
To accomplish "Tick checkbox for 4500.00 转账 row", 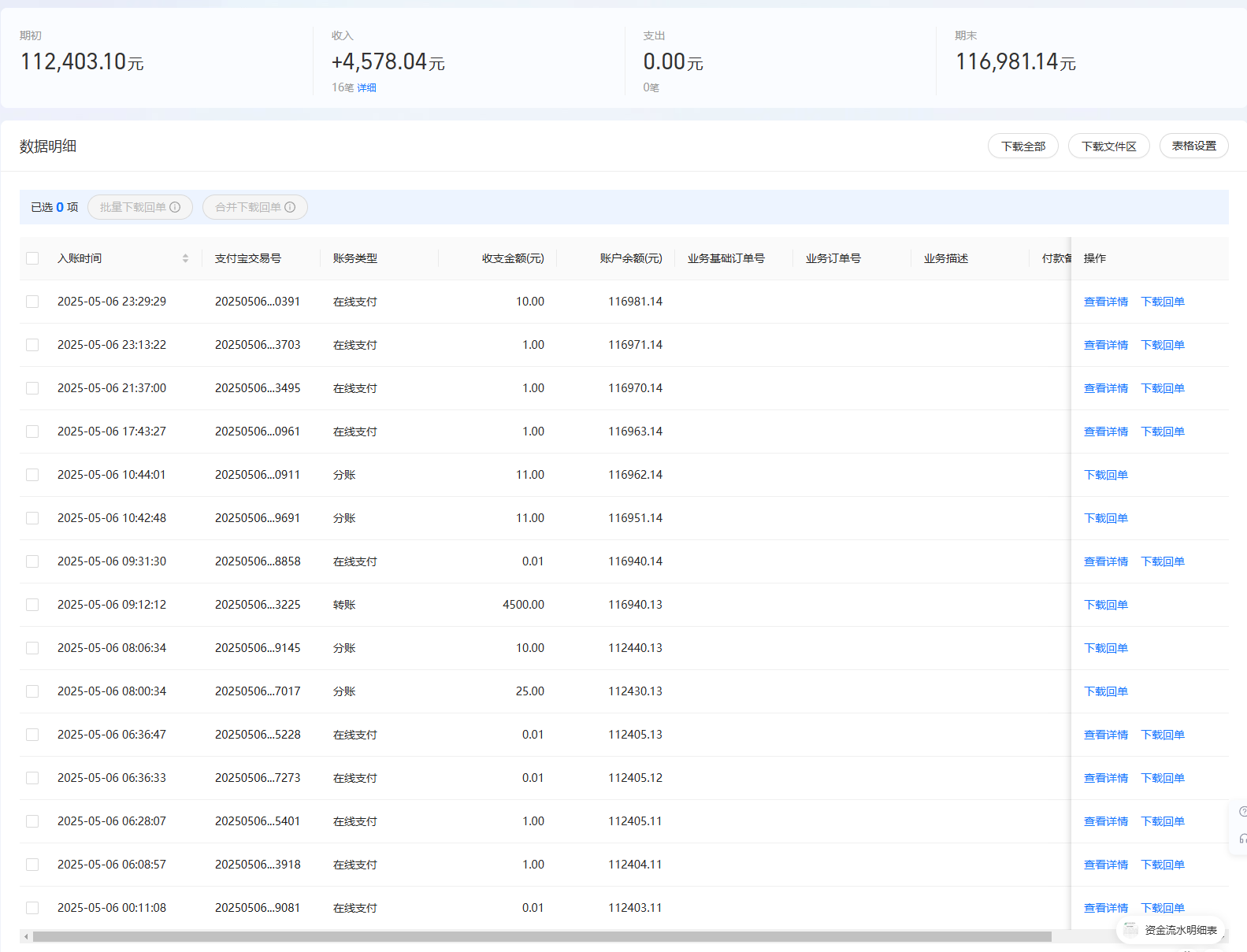I will point(32,605).
